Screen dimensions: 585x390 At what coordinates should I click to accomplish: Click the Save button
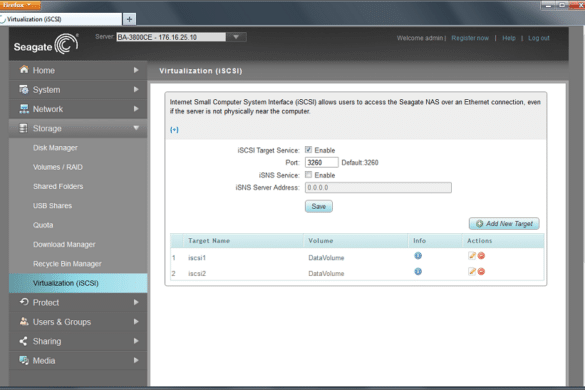[x=319, y=206]
